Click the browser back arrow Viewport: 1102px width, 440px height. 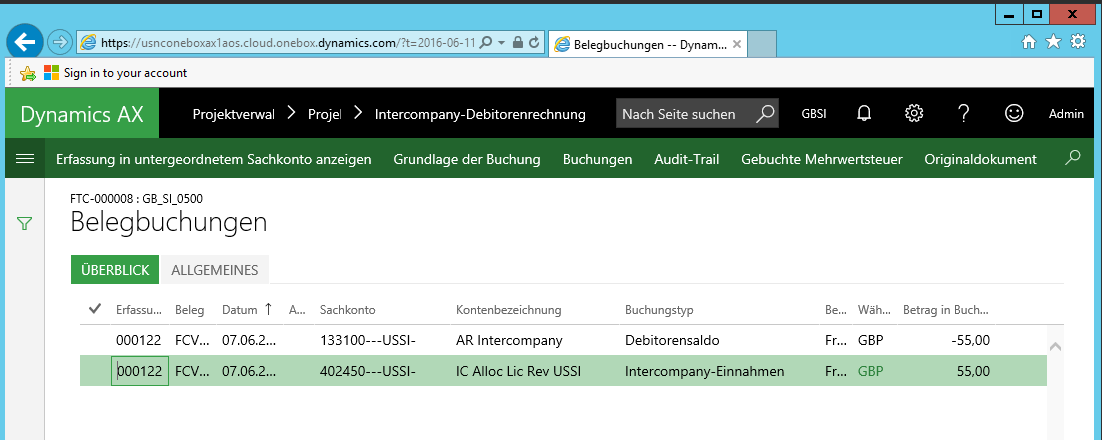(x=24, y=42)
